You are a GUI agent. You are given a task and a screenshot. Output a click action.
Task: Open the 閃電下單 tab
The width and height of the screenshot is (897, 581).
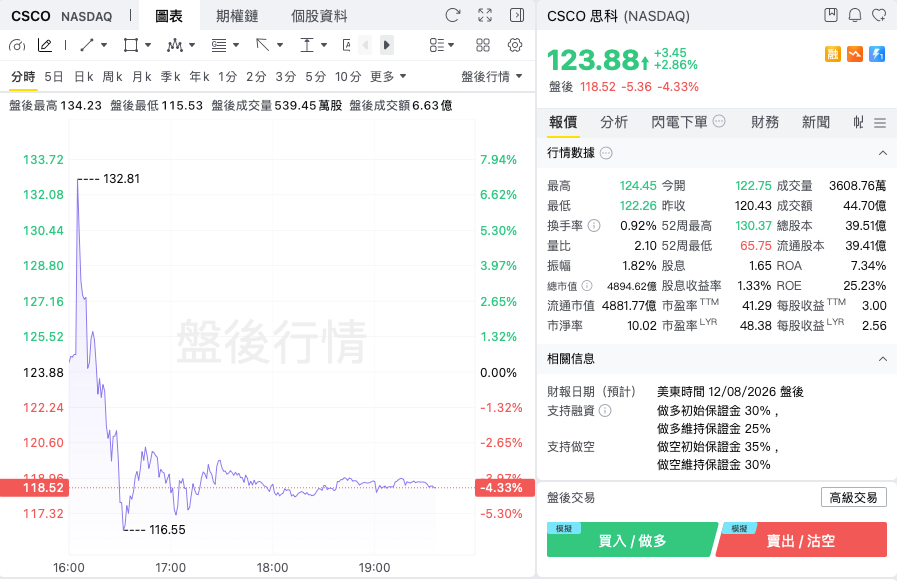click(x=679, y=122)
